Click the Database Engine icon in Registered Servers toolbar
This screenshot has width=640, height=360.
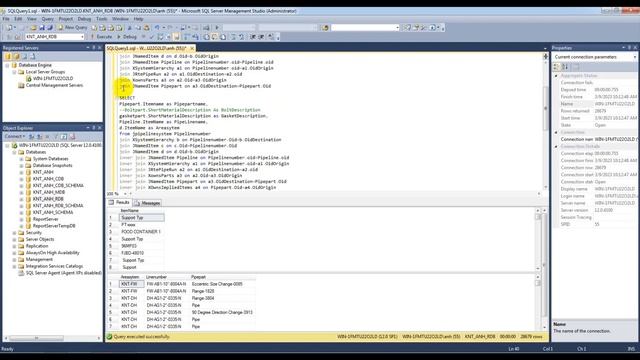click(x=7, y=56)
